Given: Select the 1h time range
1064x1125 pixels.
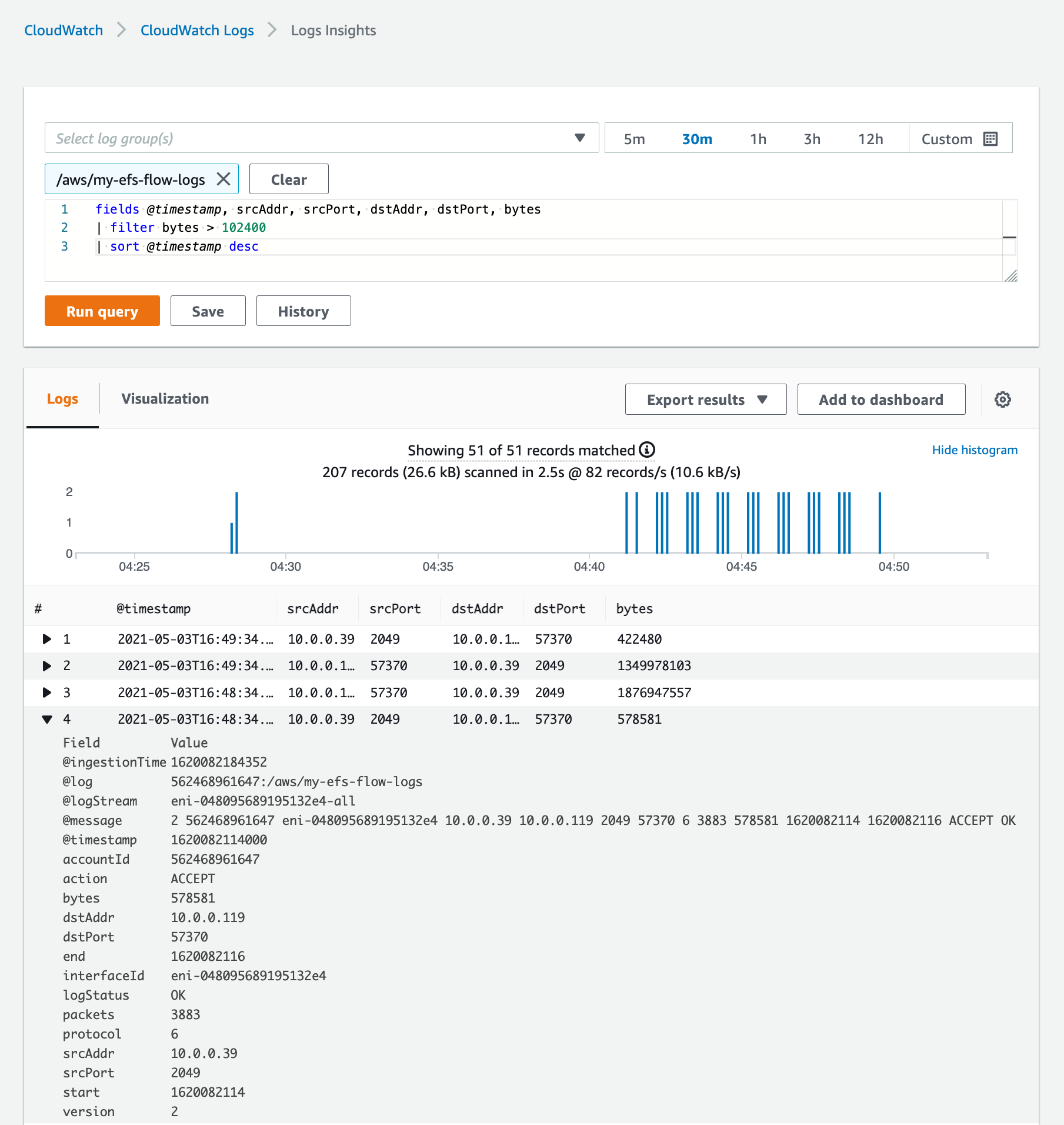Looking at the screenshot, I should click(x=758, y=139).
